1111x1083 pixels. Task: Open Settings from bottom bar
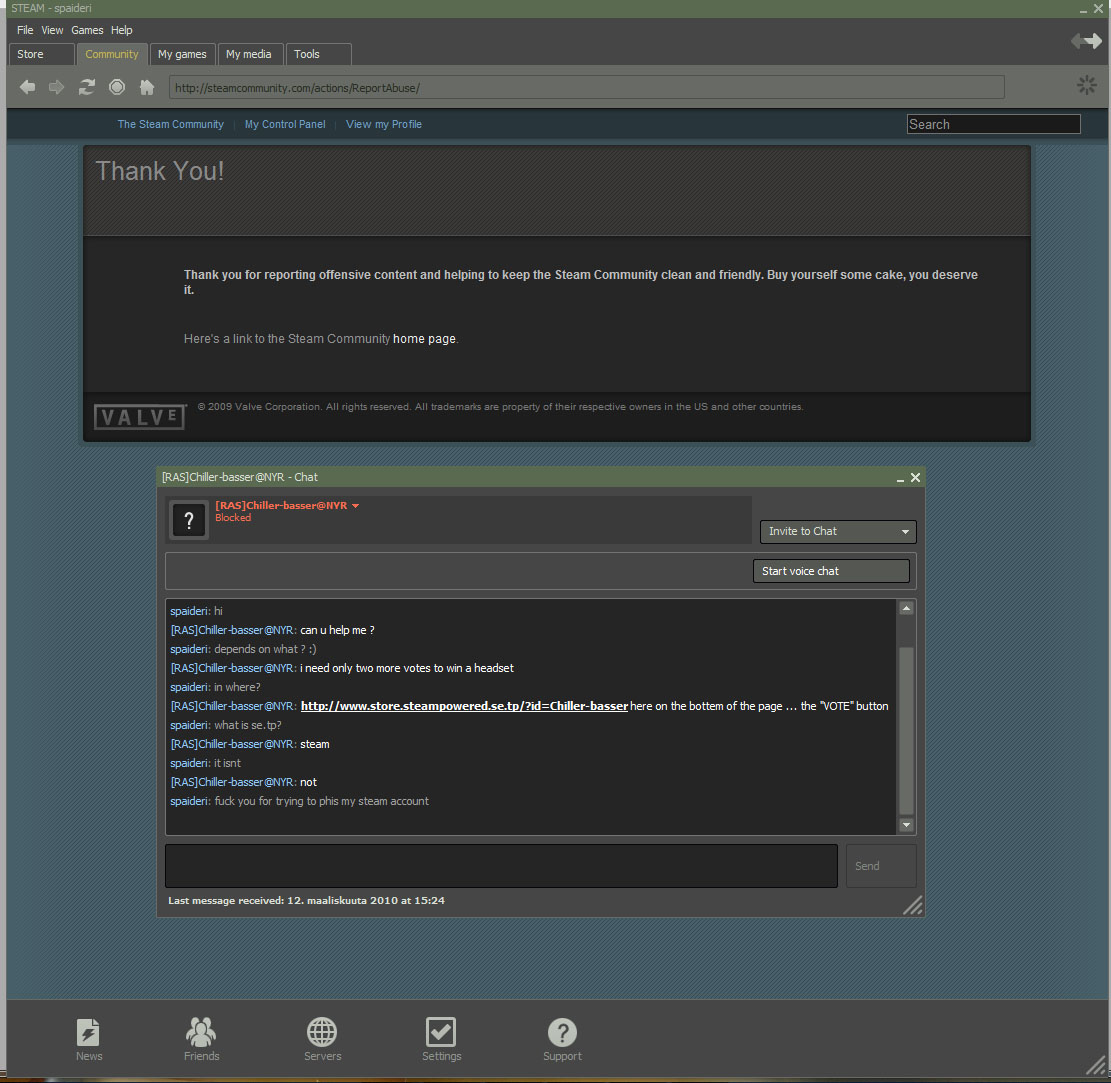(441, 1038)
